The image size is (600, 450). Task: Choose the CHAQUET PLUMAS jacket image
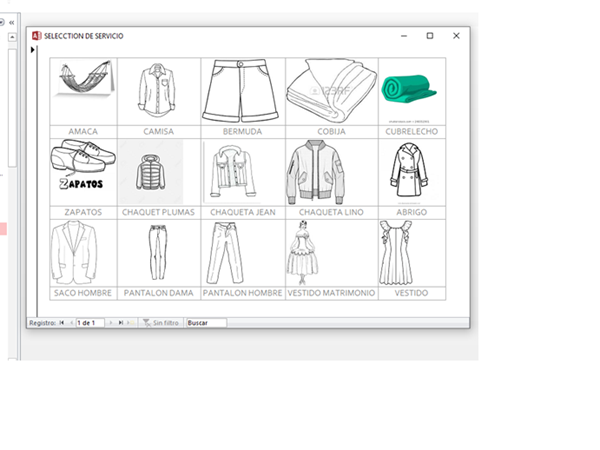click(150, 171)
